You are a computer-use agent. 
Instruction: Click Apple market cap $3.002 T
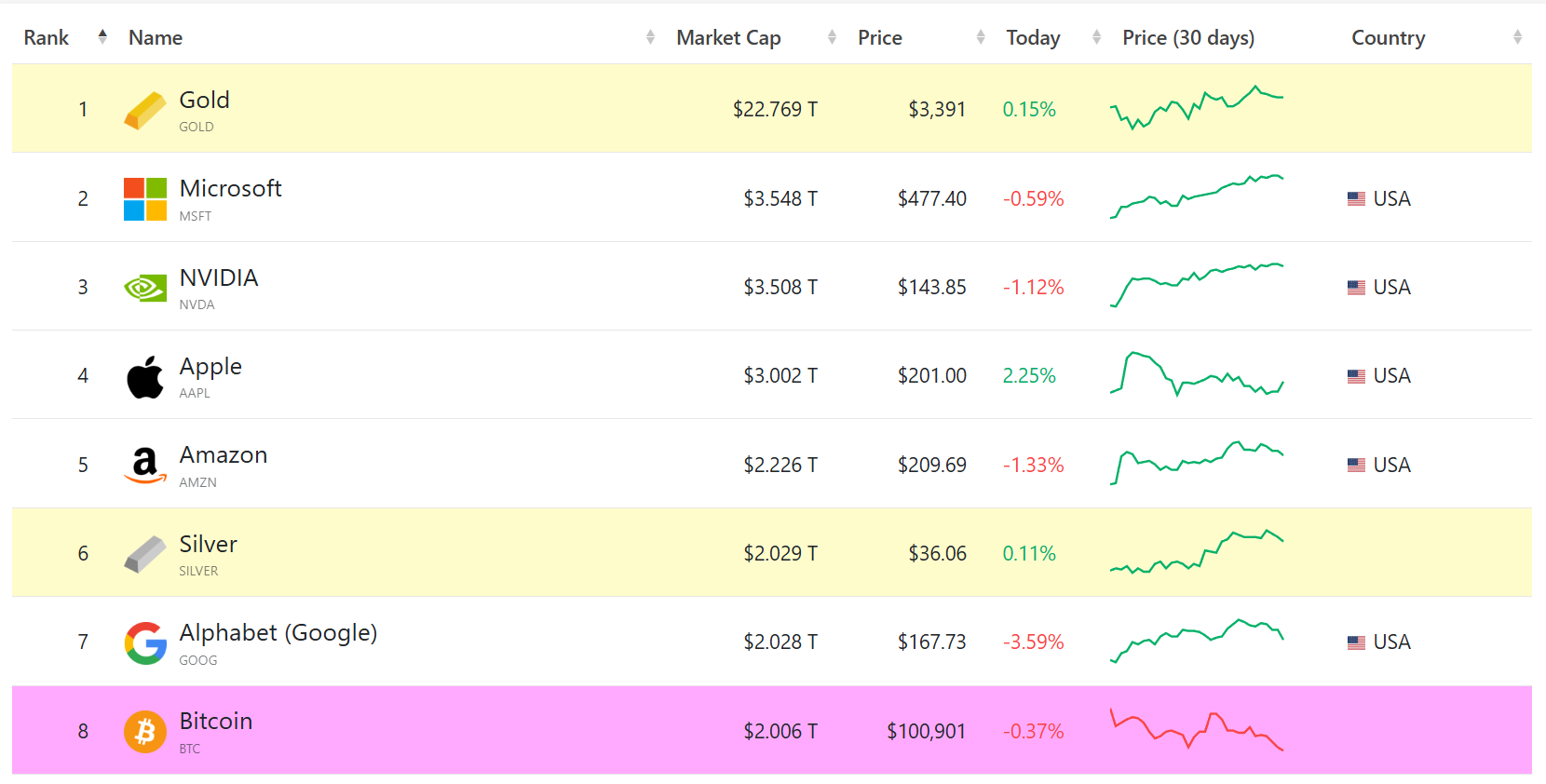(x=780, y=376)
